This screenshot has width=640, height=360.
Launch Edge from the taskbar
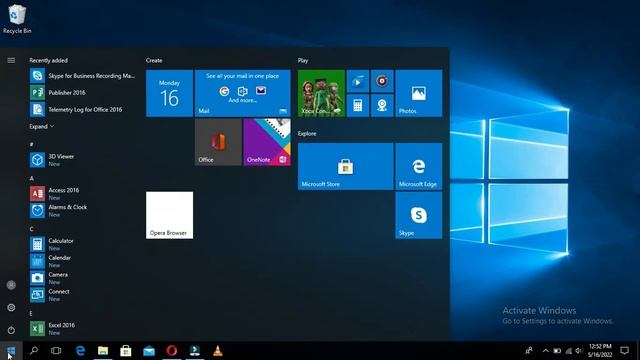coord(80,351)
